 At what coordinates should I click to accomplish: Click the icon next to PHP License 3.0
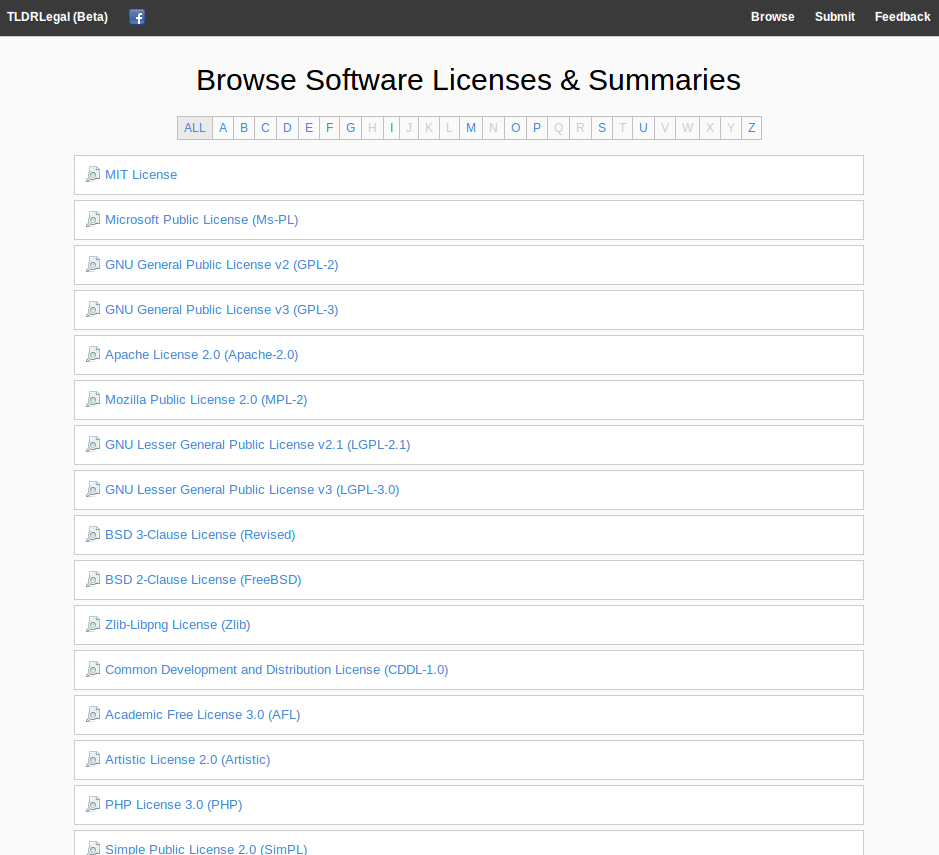pyautogui.click(x=93, y=804)
